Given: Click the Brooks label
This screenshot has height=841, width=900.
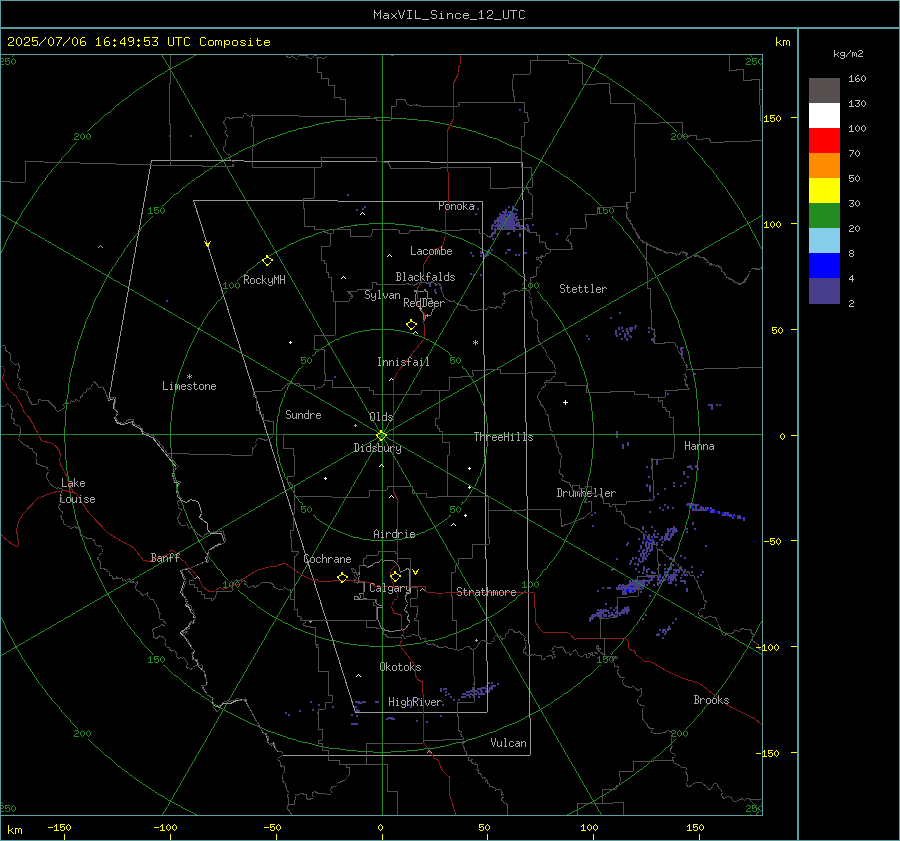Looking at the screenshot, I should coord(711,700).
